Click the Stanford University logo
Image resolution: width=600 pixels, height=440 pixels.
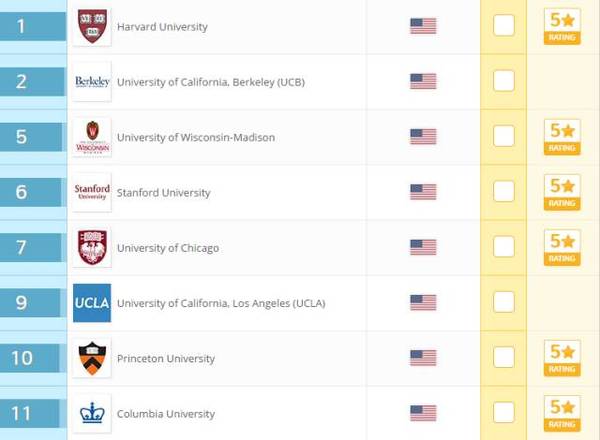click(x=92, y=192)
